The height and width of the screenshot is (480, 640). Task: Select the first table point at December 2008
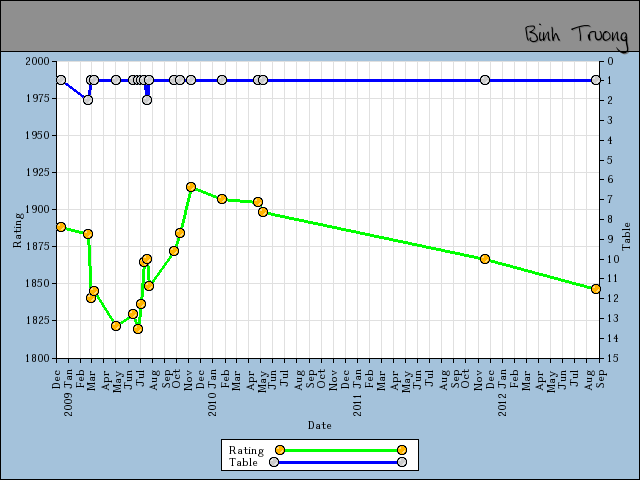point(61,80)
